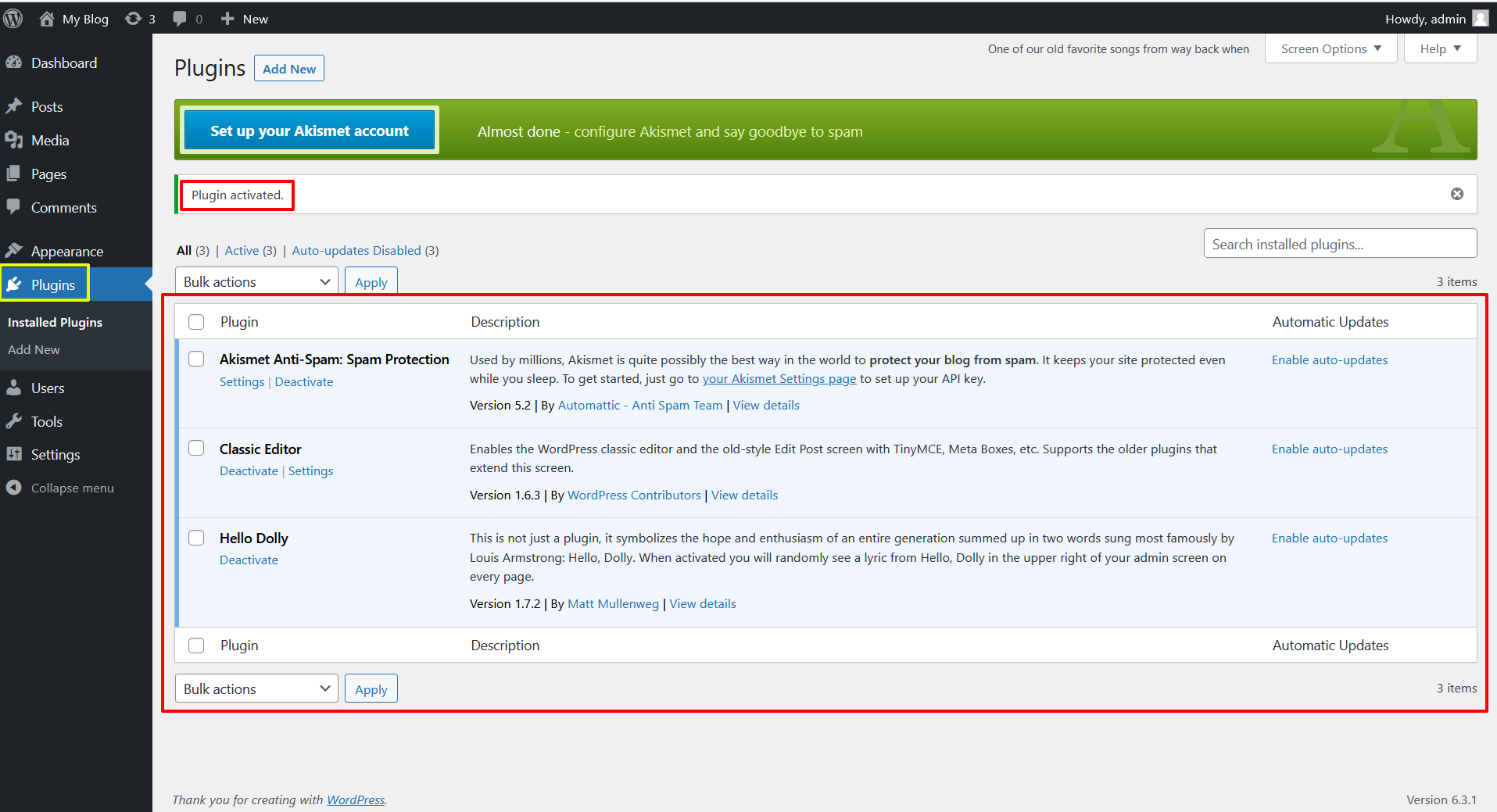
Task: Open the New item menu
Action: (243, 18)
